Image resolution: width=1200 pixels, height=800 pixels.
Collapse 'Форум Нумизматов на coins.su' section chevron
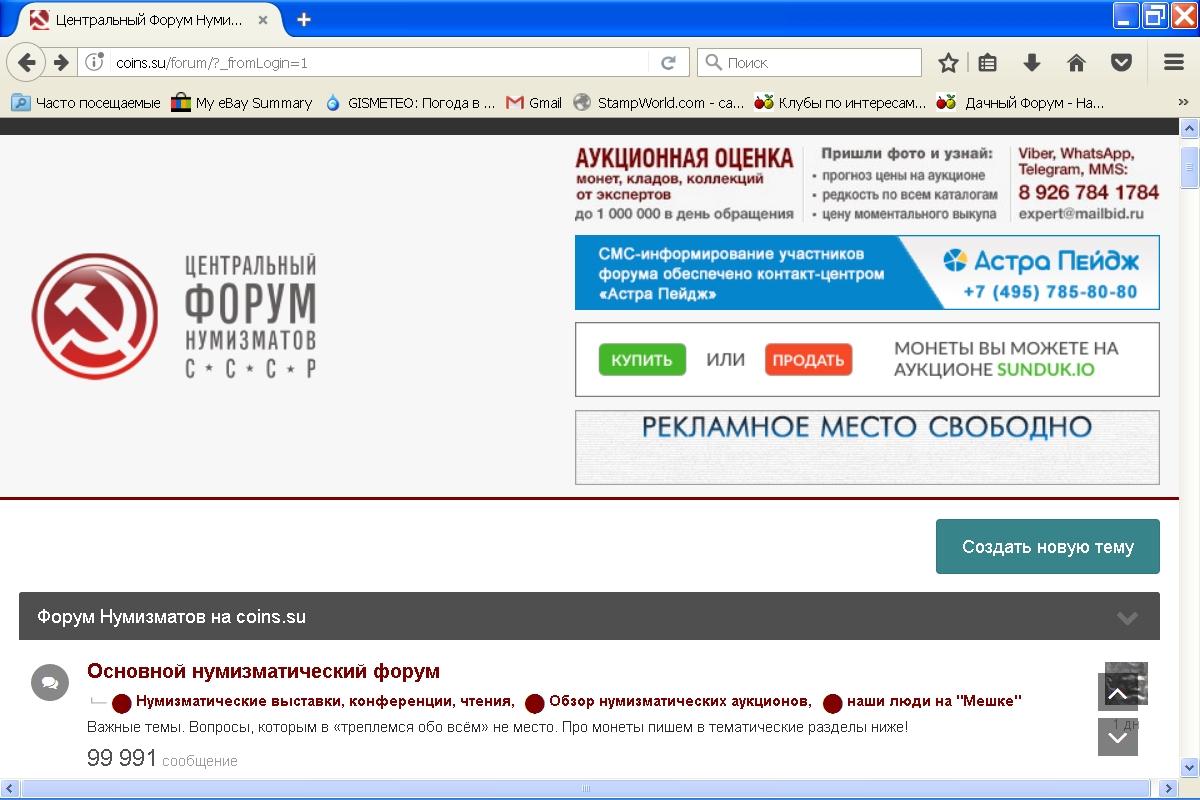1127,618
